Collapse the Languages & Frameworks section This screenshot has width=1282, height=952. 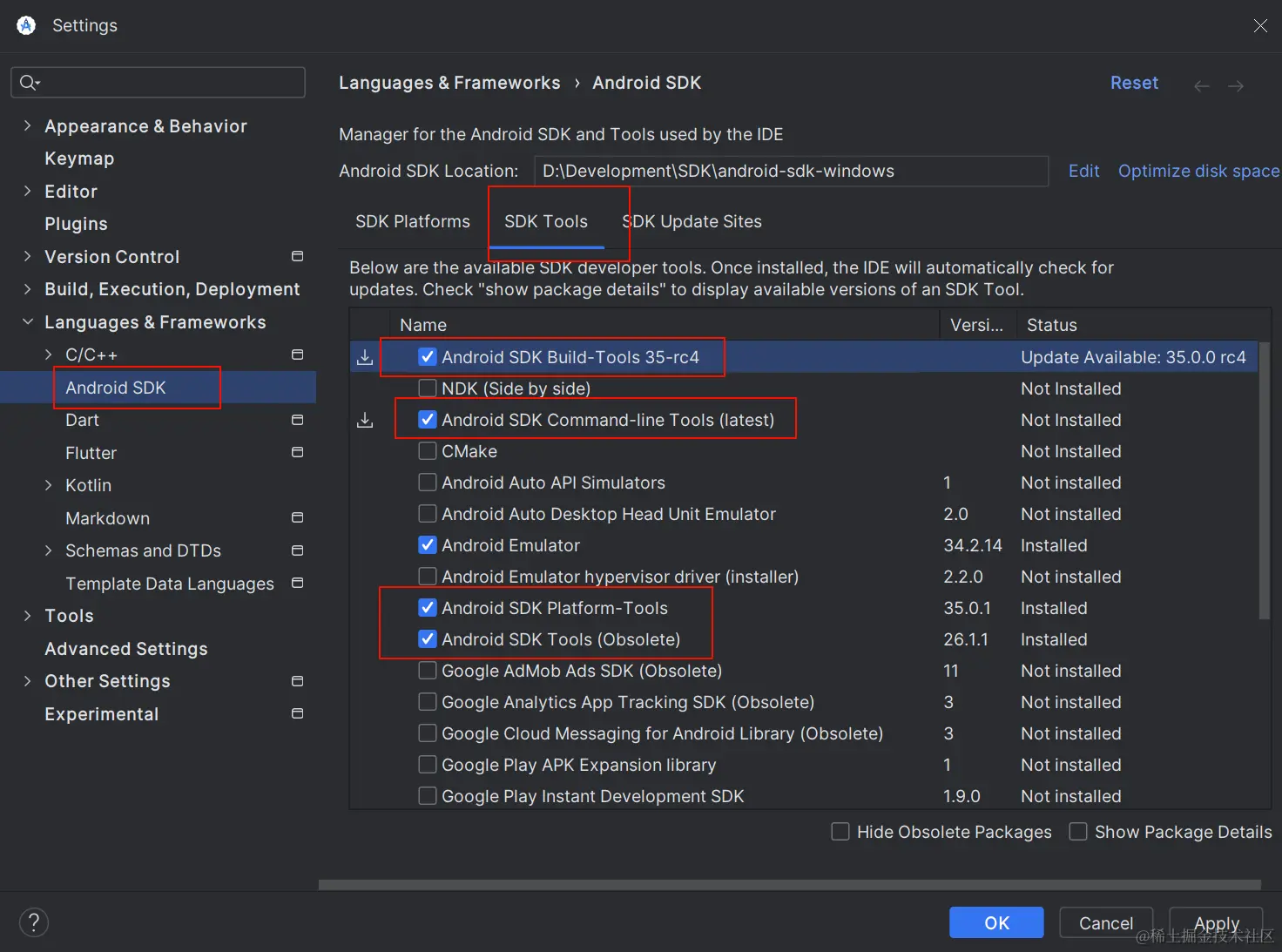pyautogui.click(x=27, y=321)
